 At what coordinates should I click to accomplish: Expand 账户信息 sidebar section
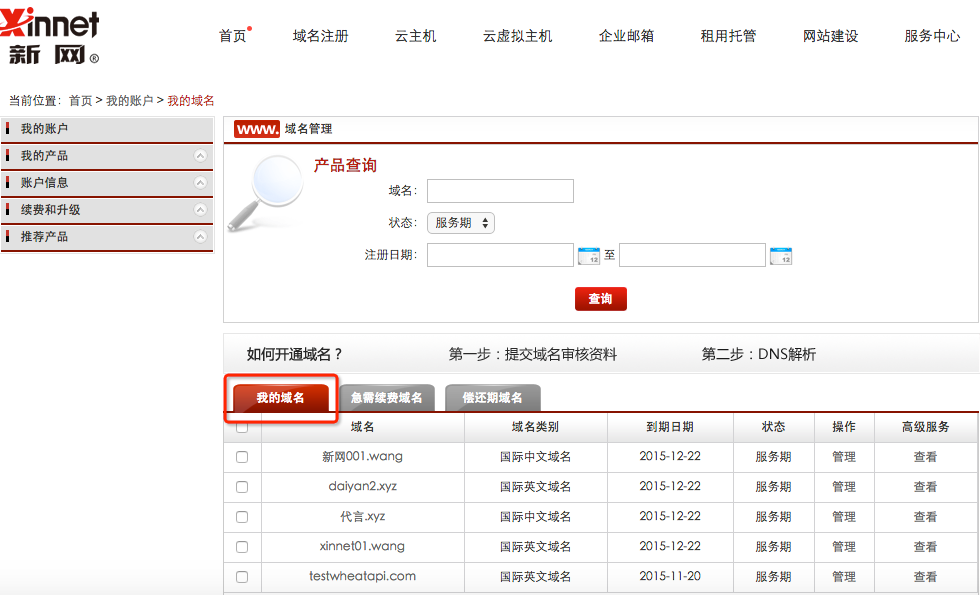[x=200, y=183]
